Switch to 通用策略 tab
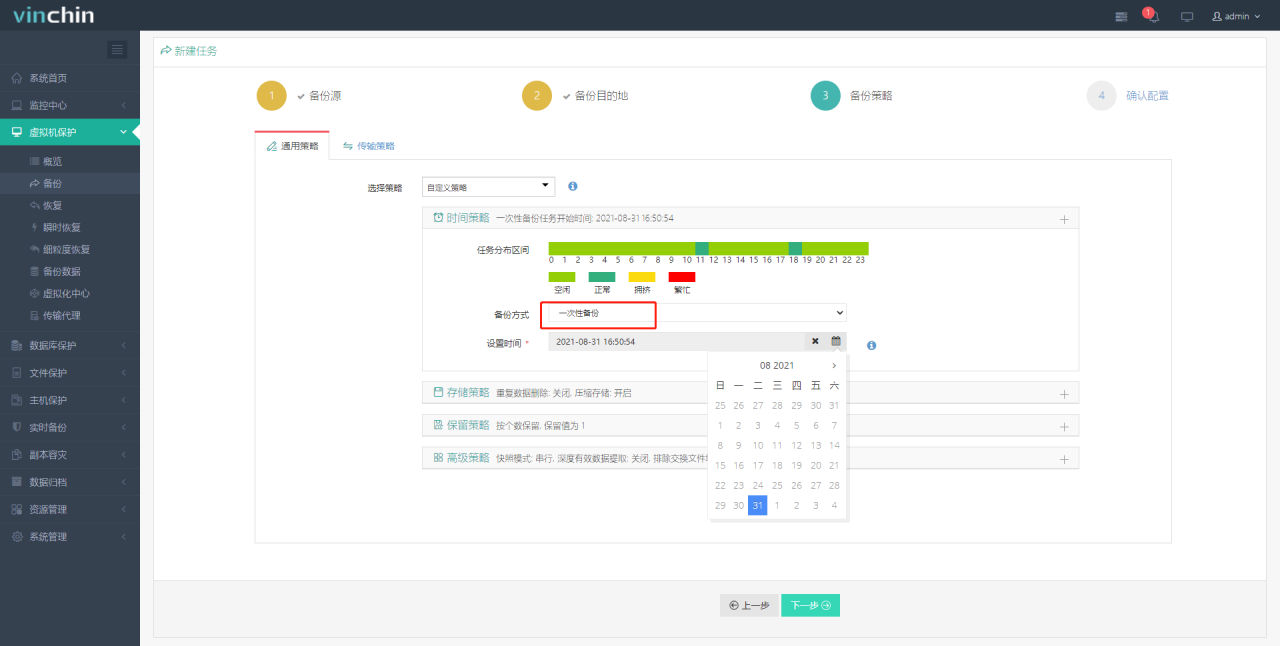1280x646 pixels. point(292,145)
